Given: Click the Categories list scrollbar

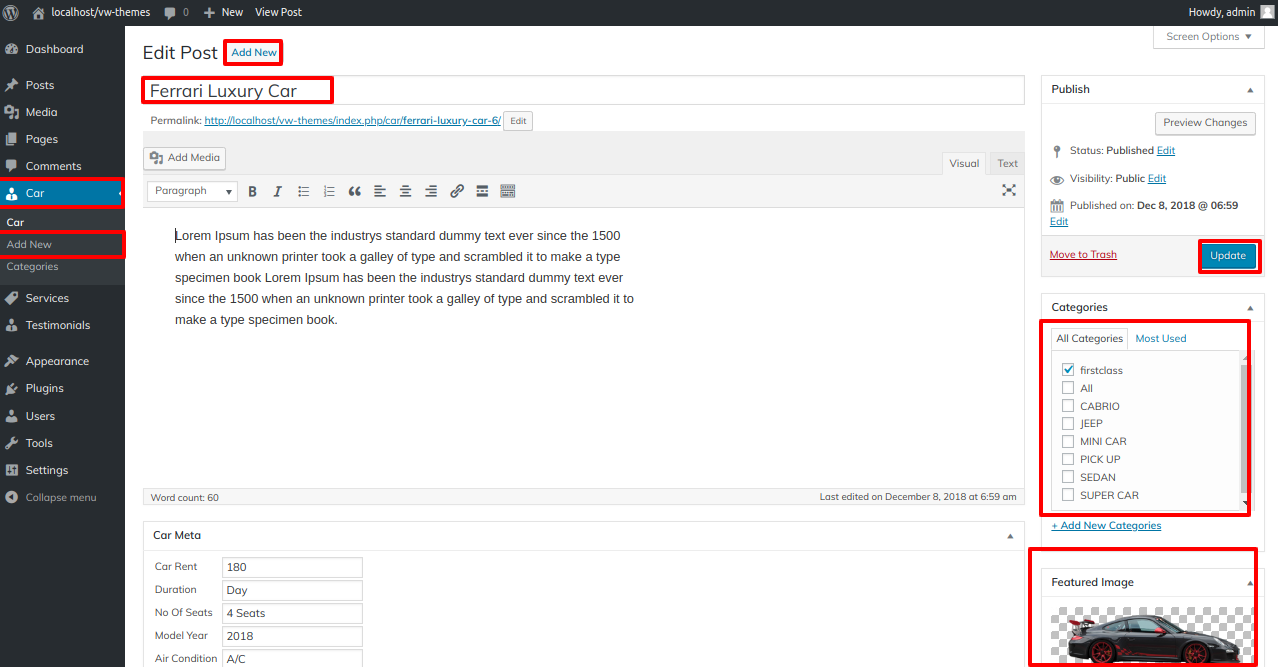Looking at the screenshot, I should 1244,430.
